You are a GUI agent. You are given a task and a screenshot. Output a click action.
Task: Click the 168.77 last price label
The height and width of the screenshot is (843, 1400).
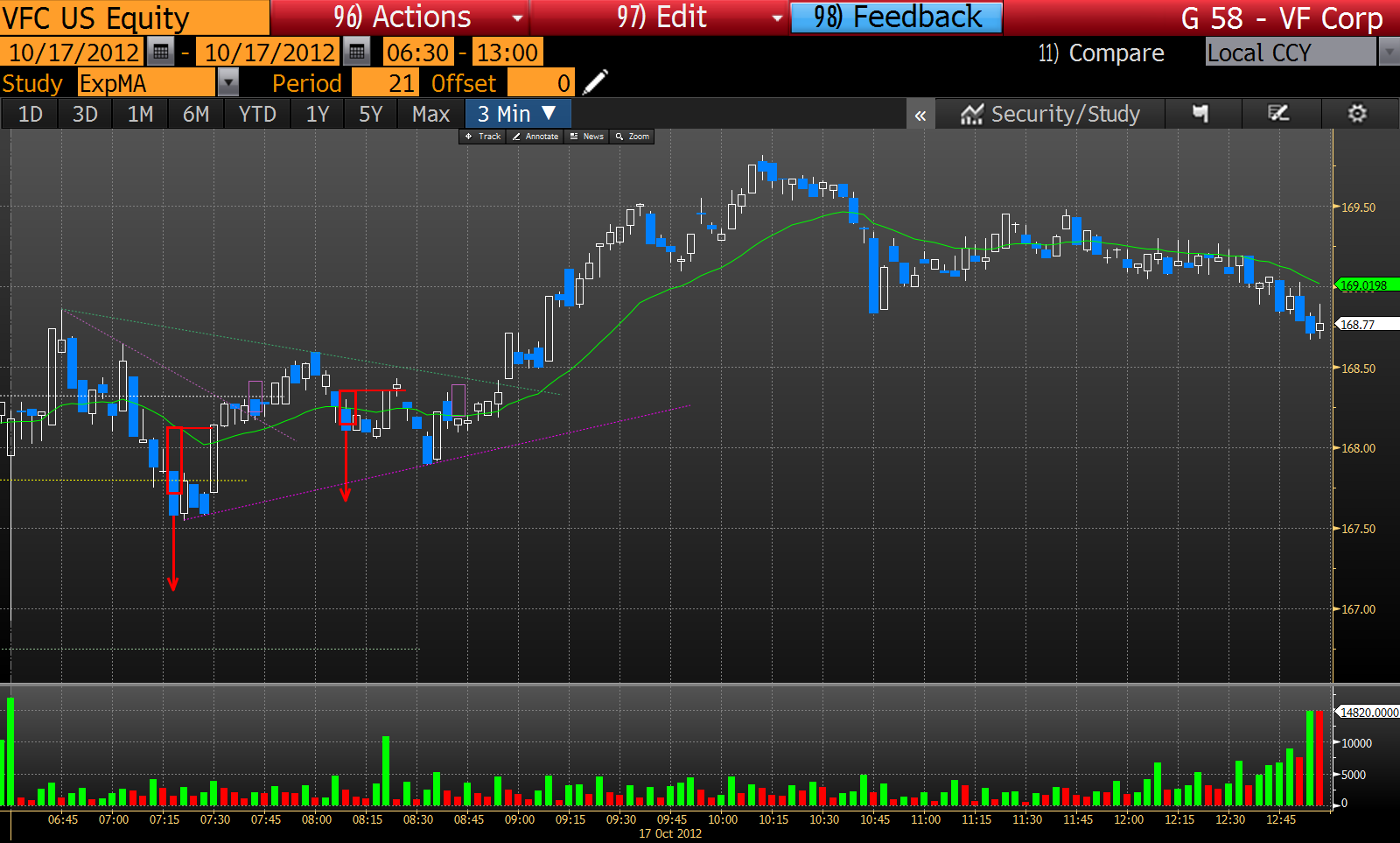click(x=1366, y=324)
